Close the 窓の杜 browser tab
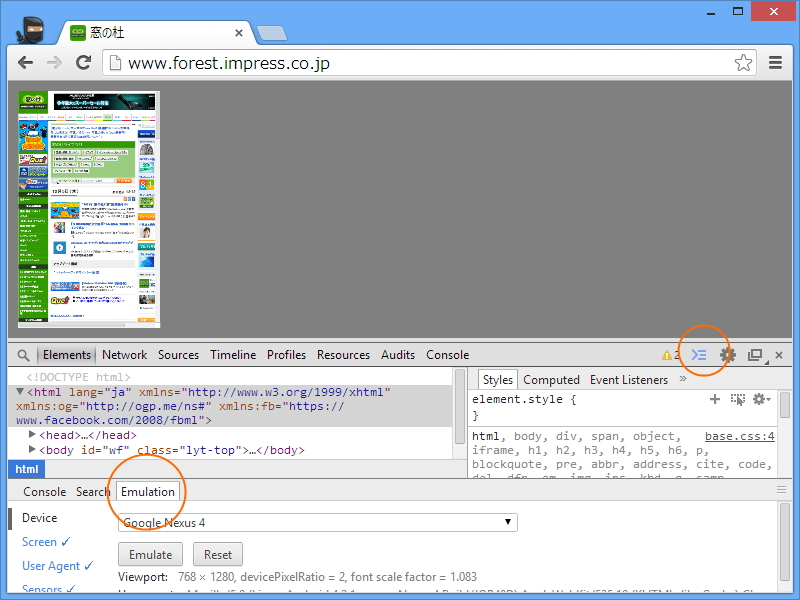The width and height of the screenshot is (800, 600). [238, 33]
